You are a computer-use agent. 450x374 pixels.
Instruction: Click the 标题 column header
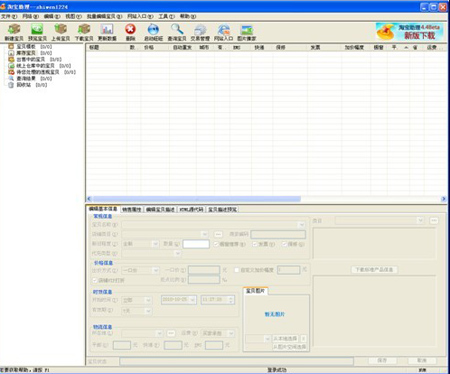click(107, 48)
